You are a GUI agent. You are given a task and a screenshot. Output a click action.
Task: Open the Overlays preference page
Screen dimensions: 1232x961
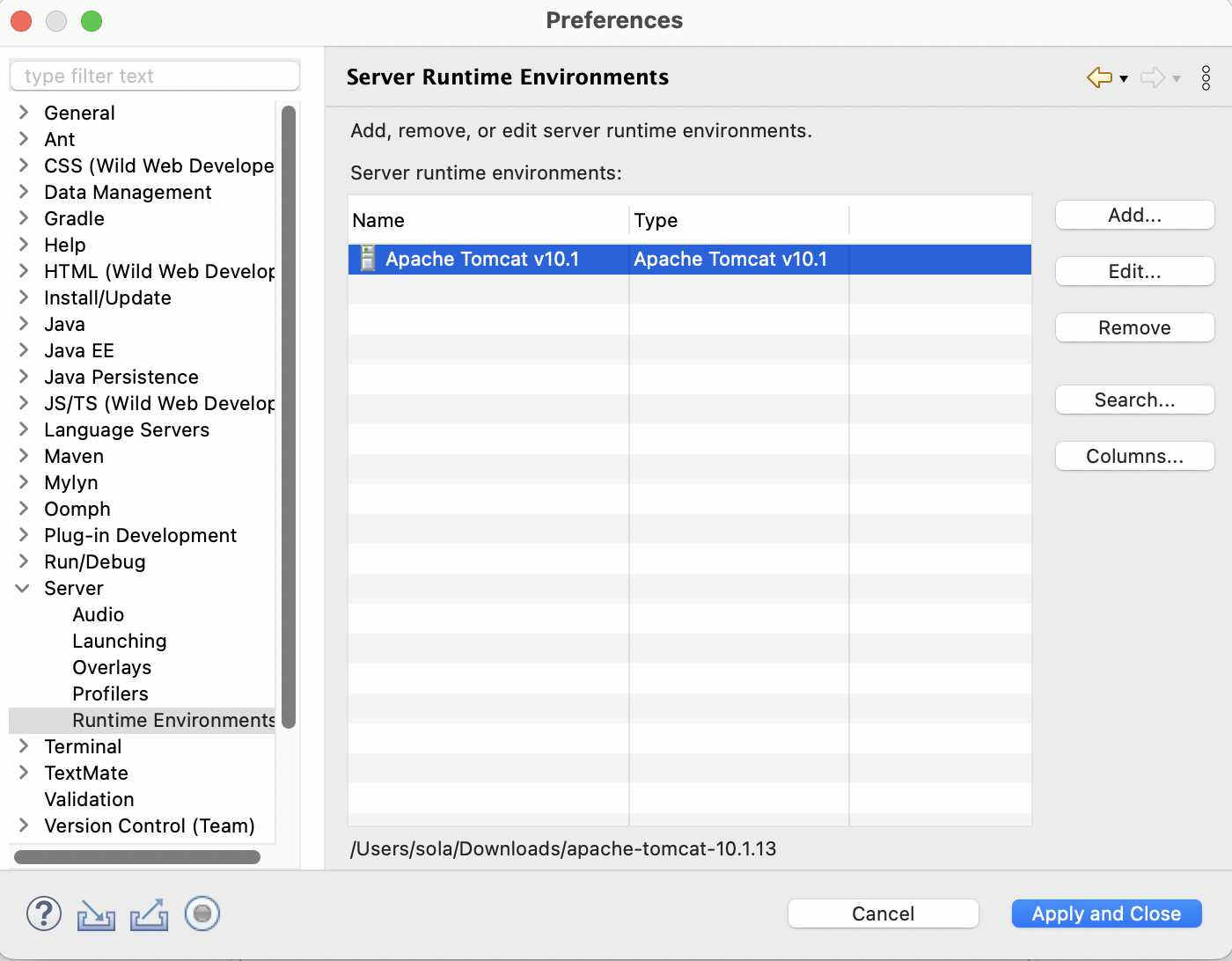point(112,667)
